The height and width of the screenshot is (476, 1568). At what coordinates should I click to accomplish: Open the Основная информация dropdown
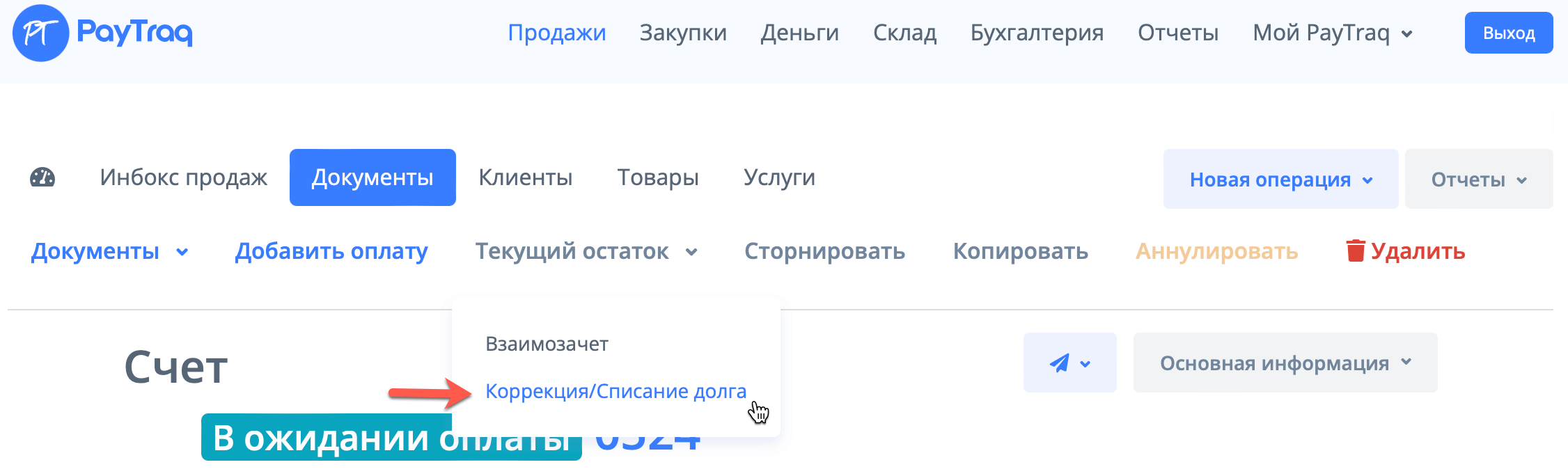pos(1285,363)
